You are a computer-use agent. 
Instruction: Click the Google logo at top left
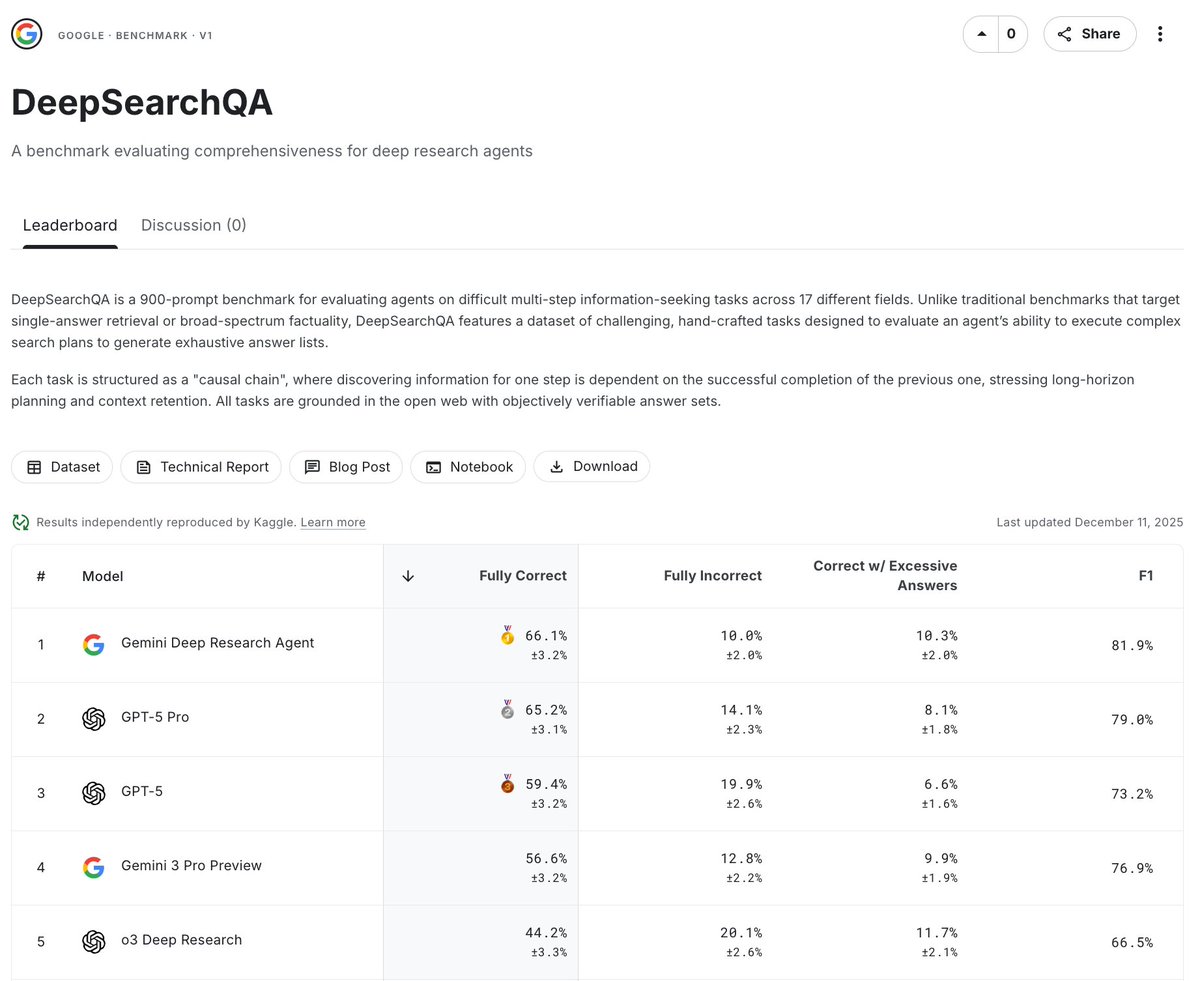[x=26, y=34]
